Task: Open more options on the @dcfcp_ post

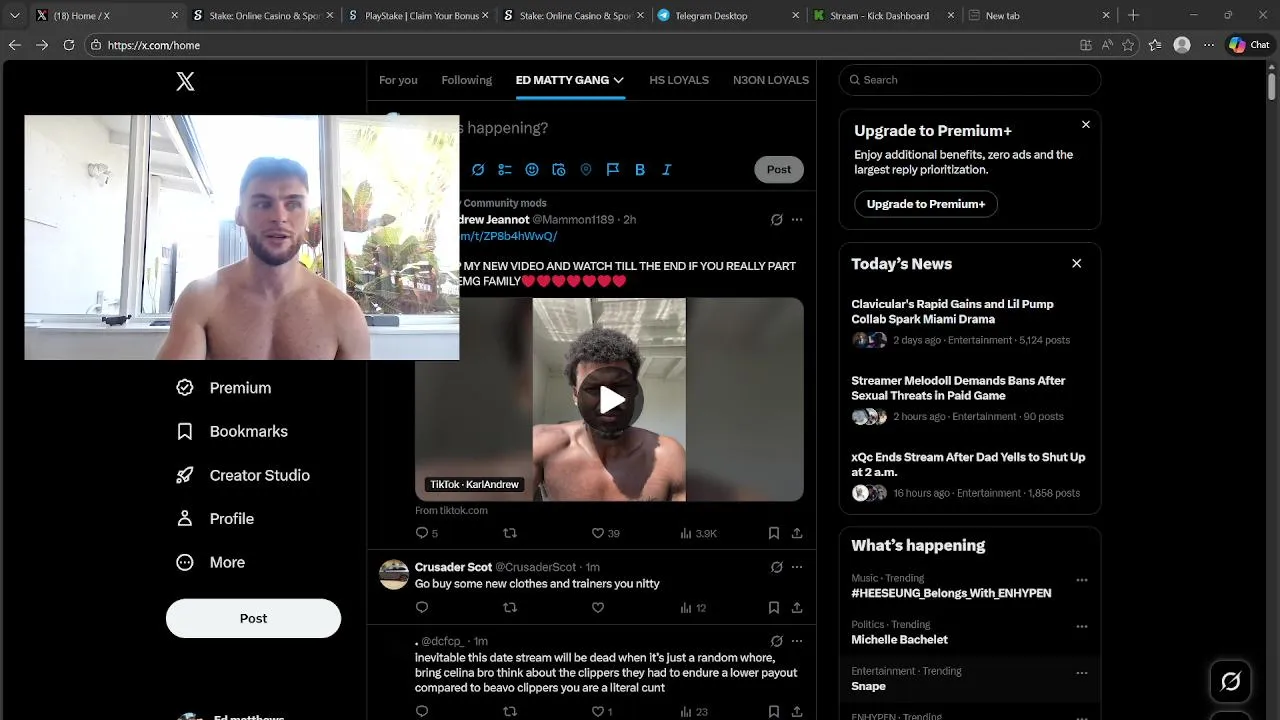Action: pyautogui.click(x=797, y=641)
